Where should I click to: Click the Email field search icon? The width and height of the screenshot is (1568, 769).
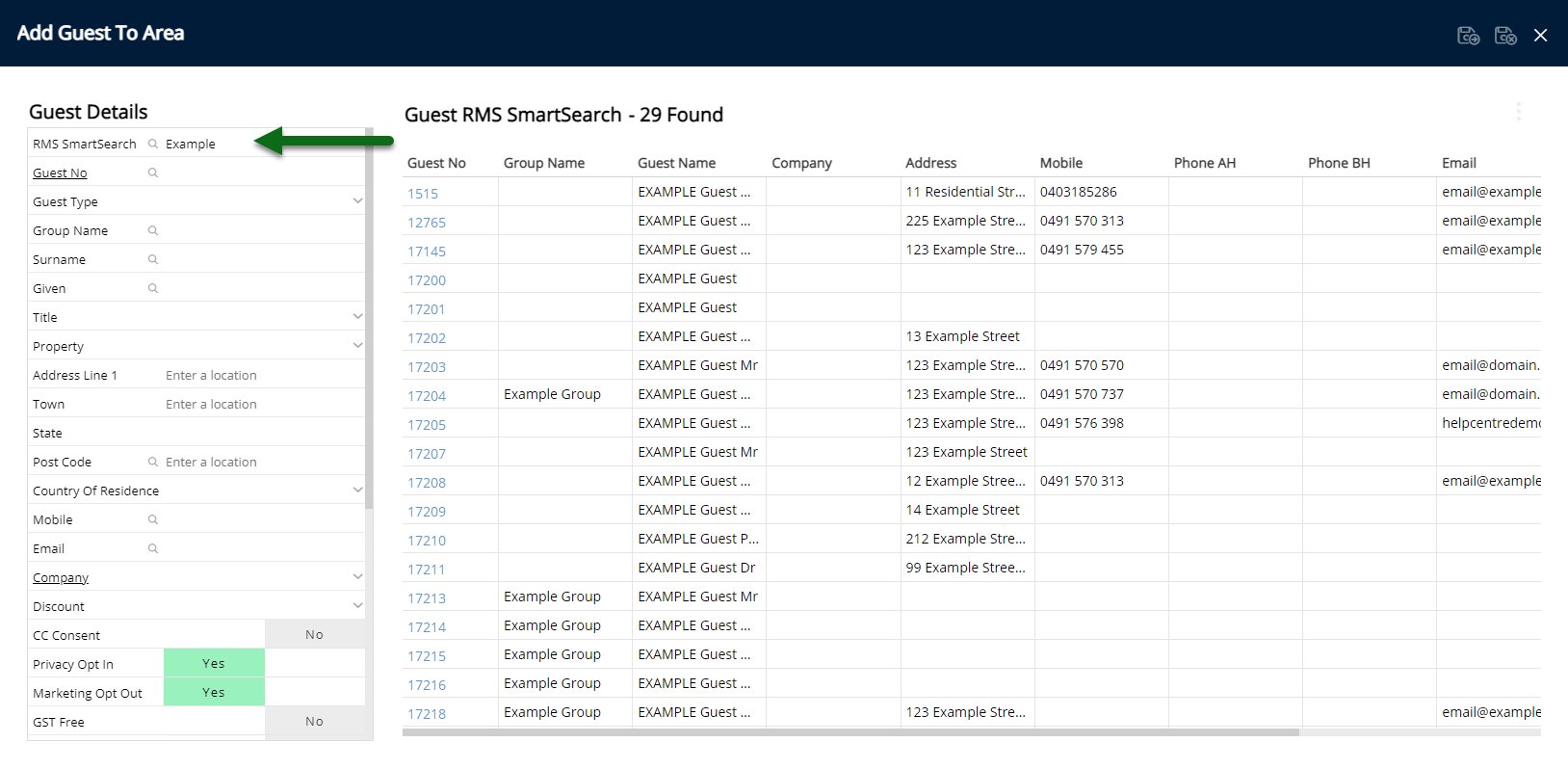pos(152,548)
